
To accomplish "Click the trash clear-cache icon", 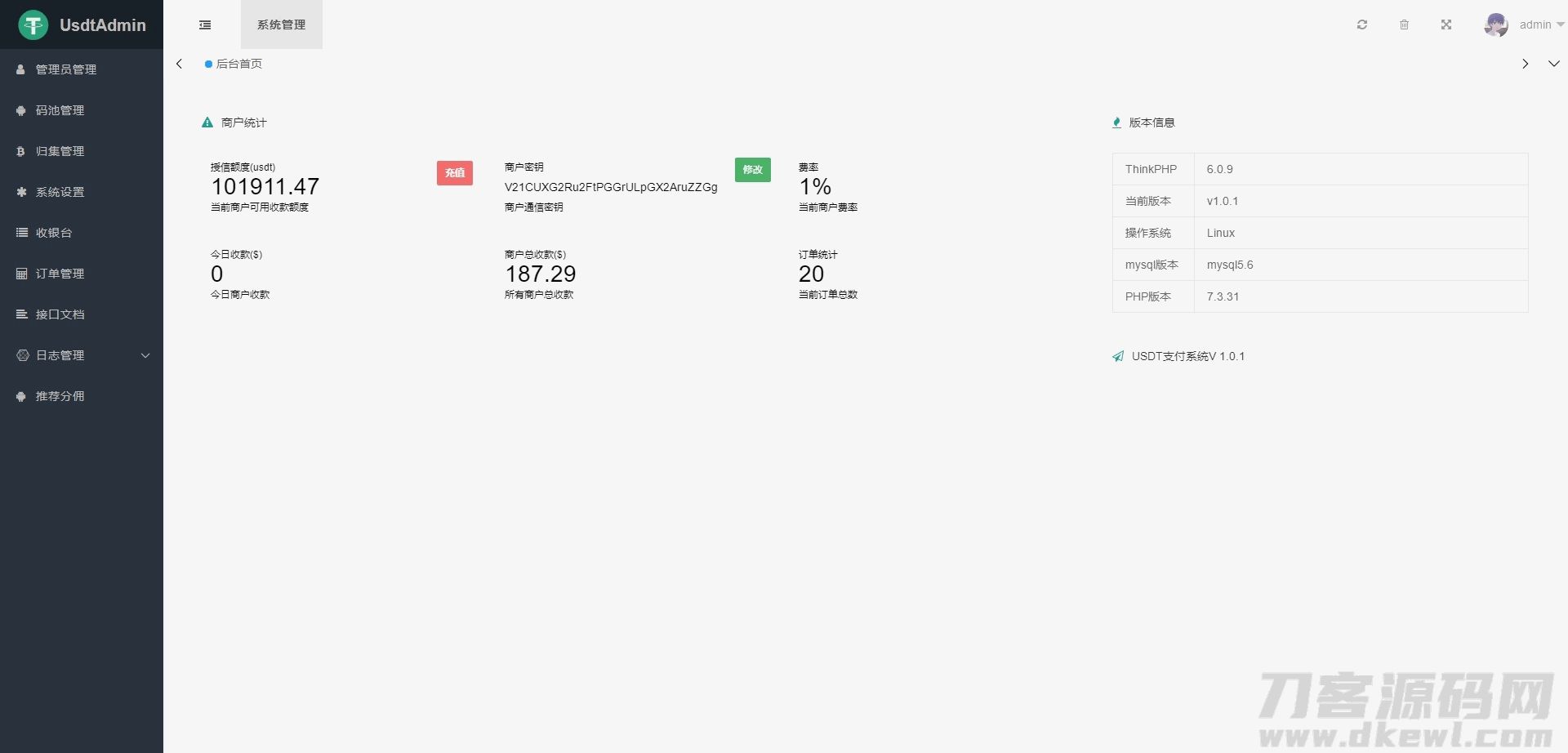I will [1404, 25].
